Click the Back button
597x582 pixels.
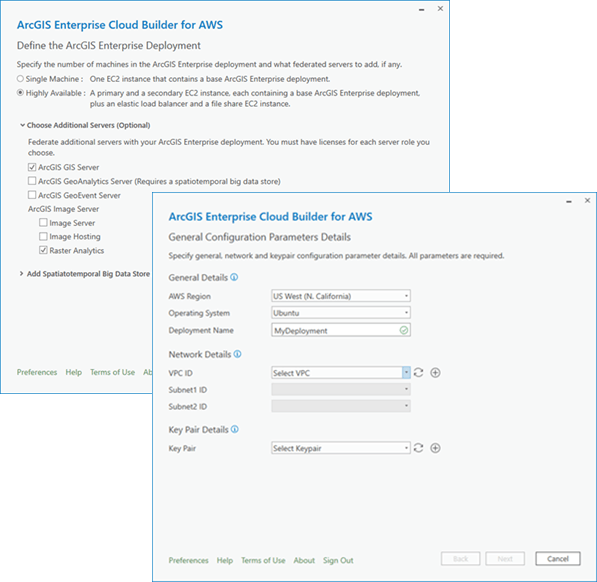tap(460, 558)
